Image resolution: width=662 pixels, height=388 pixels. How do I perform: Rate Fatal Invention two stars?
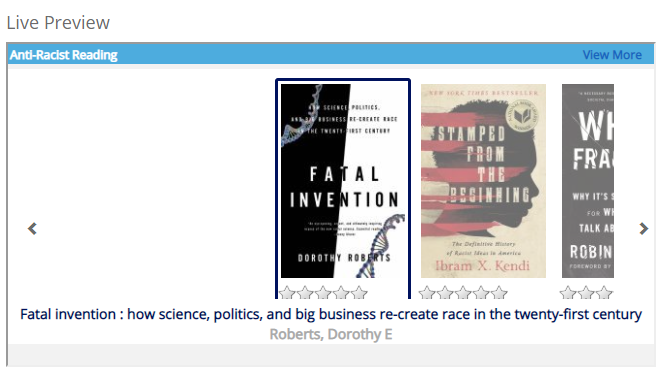click(305, 293)
